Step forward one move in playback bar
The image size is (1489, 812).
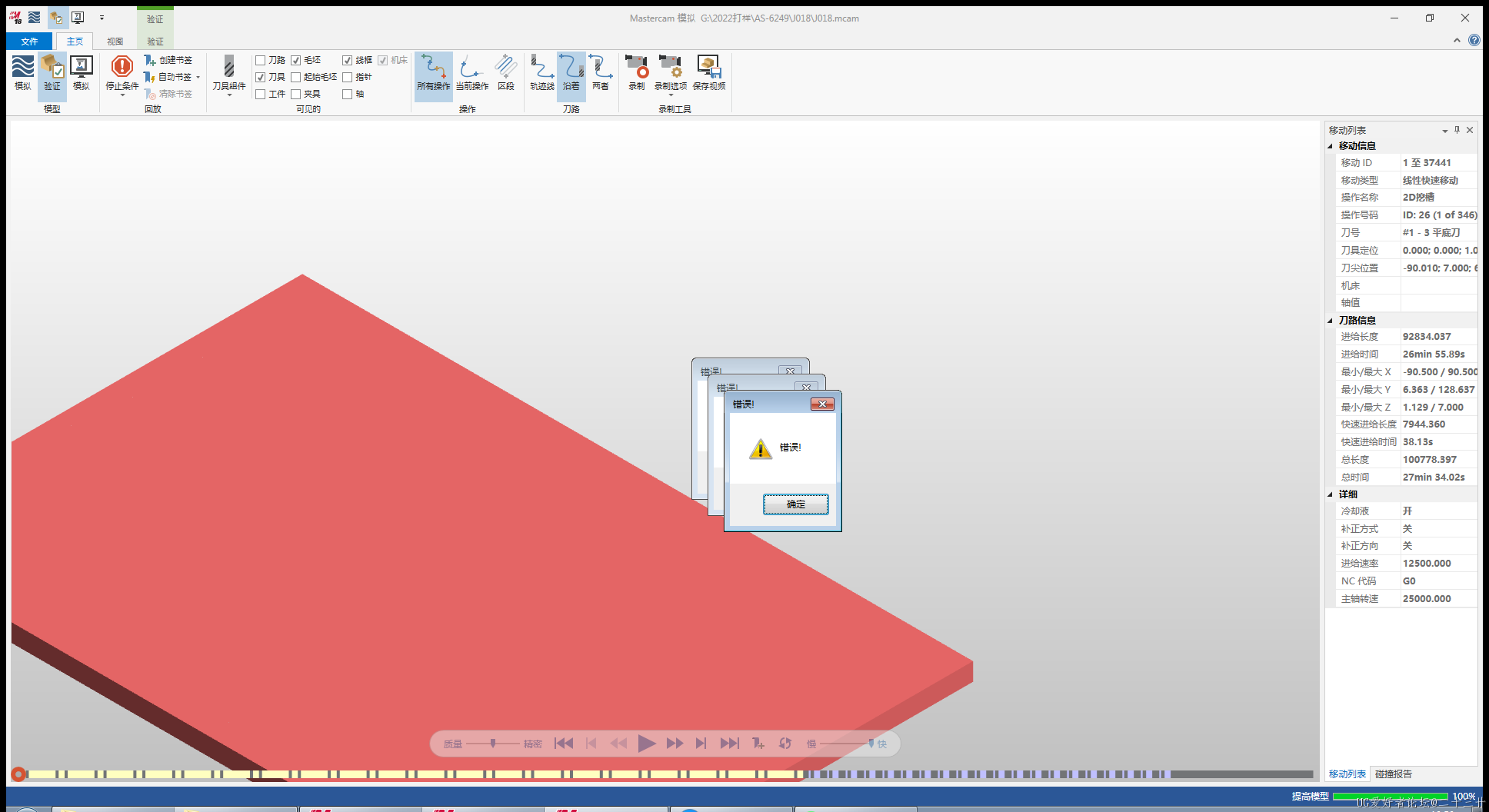pos(701,743)
